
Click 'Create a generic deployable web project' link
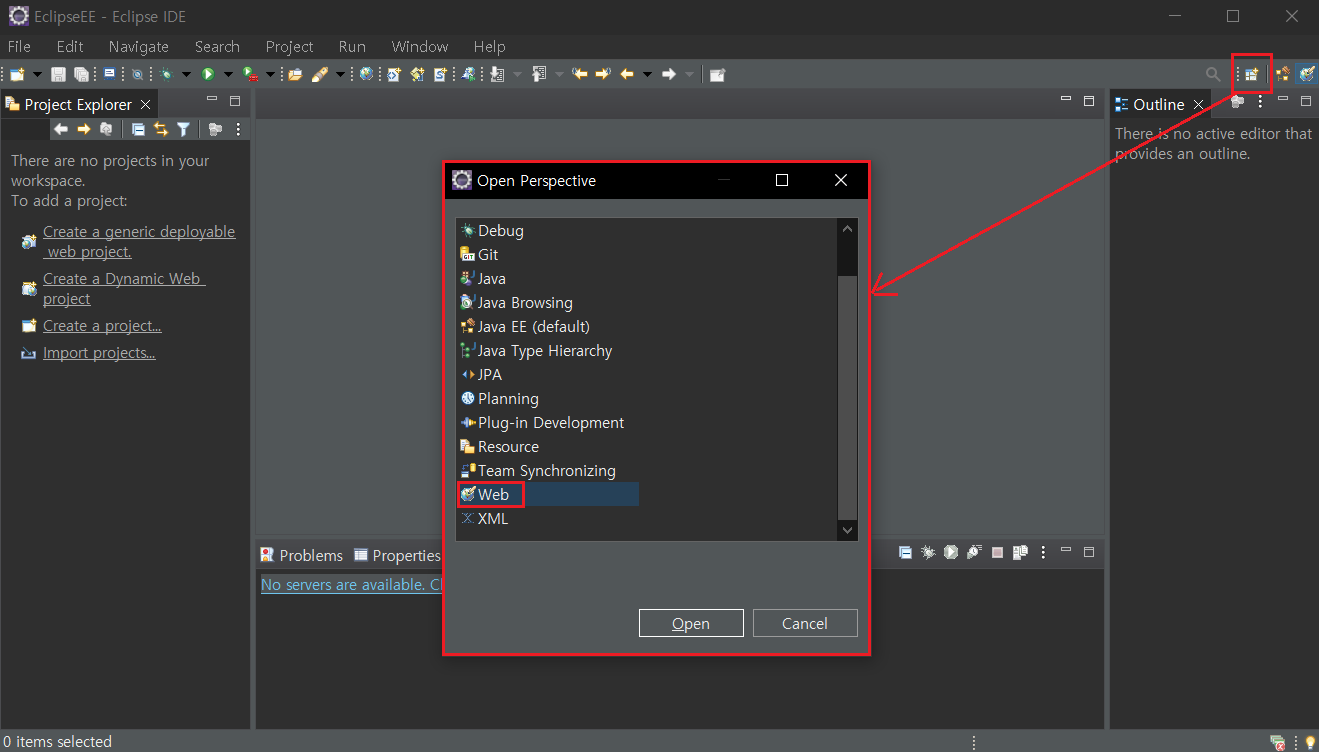coord(139,241)
